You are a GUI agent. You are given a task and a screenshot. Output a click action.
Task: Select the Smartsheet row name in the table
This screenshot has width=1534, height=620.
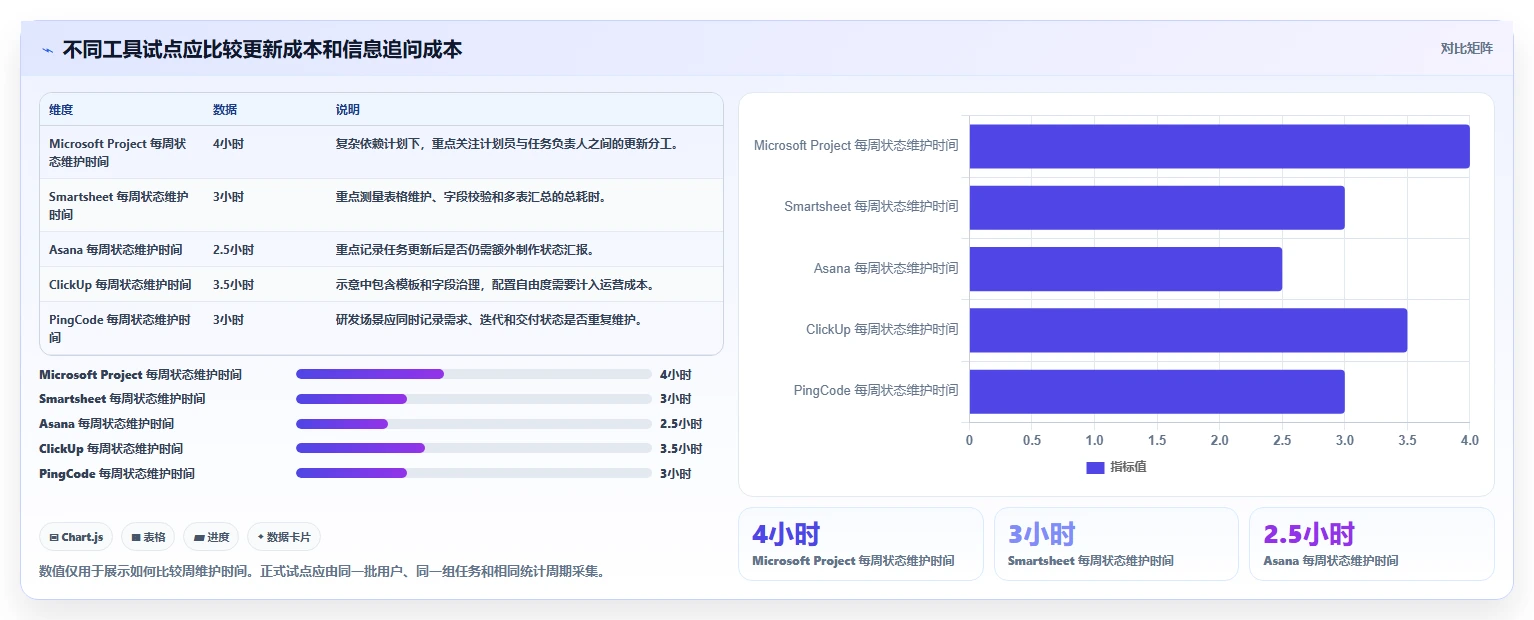point(118,206)
